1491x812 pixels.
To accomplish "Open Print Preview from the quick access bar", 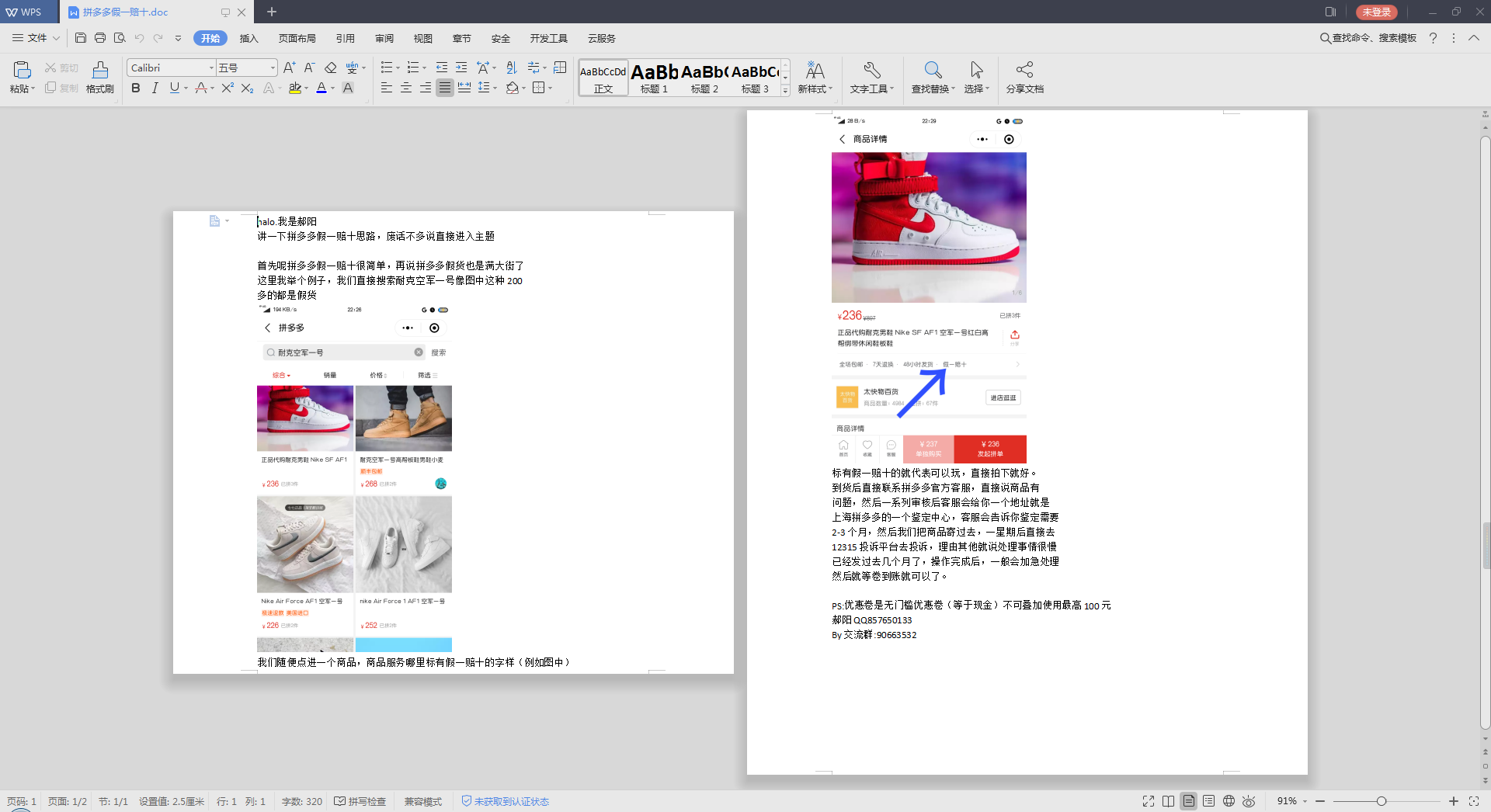I will [120, 38].
